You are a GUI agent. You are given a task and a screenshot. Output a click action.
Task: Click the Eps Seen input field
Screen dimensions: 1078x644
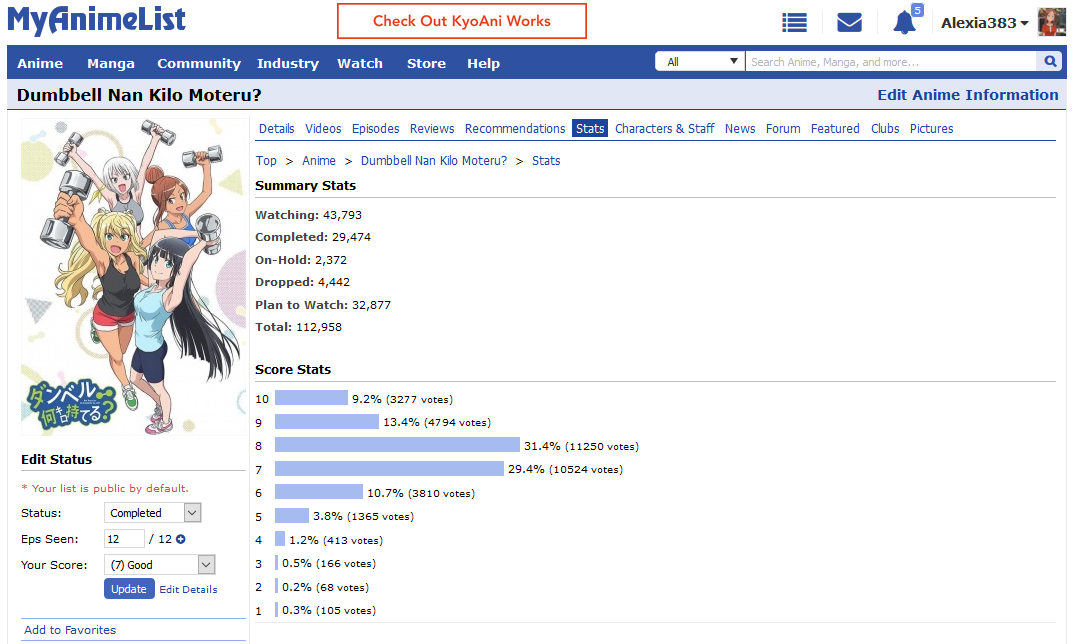coord(124,539)
